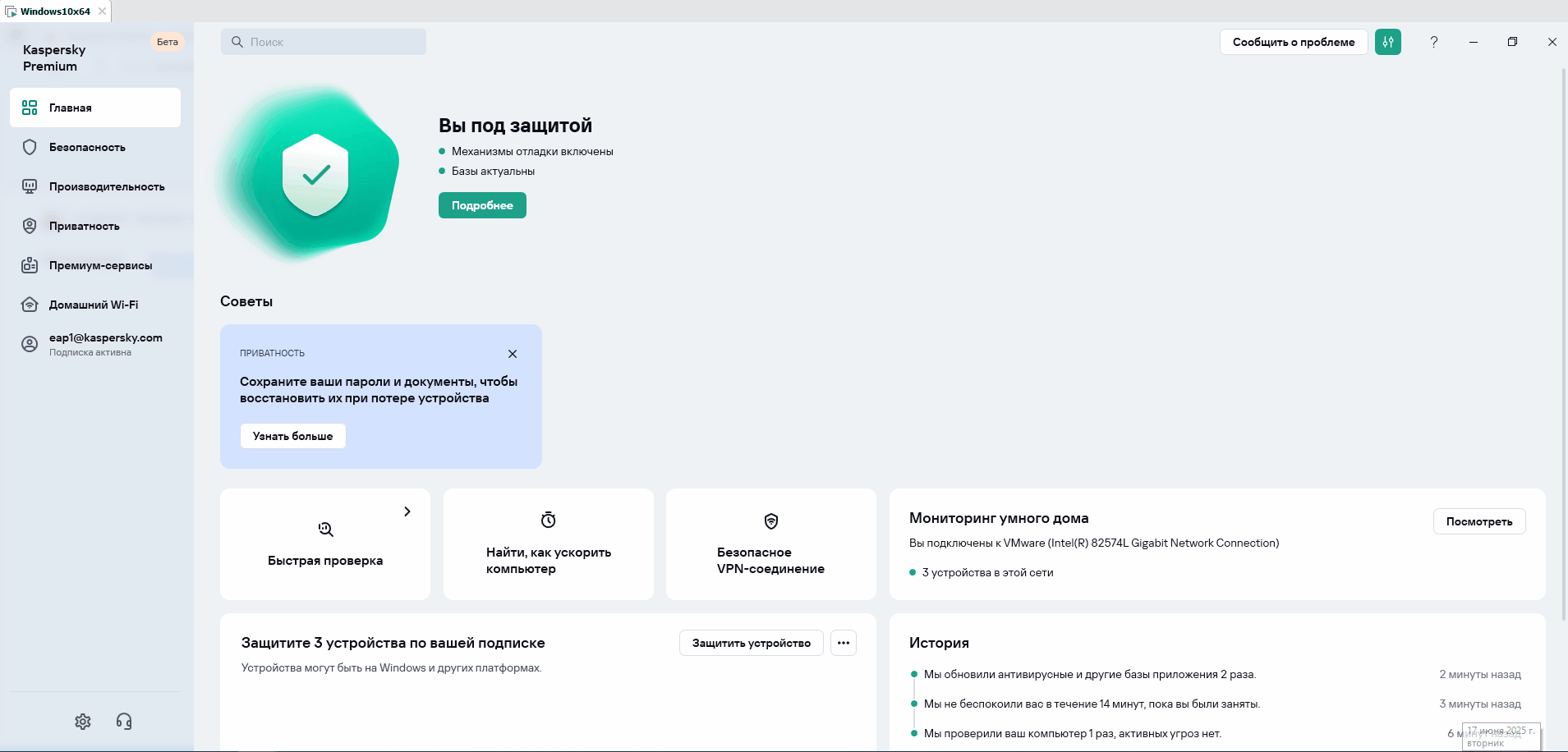This screenshot has width=1568, height=752.
Task: Close the Windows10x64 VM tab
Action: coord(102,11)
